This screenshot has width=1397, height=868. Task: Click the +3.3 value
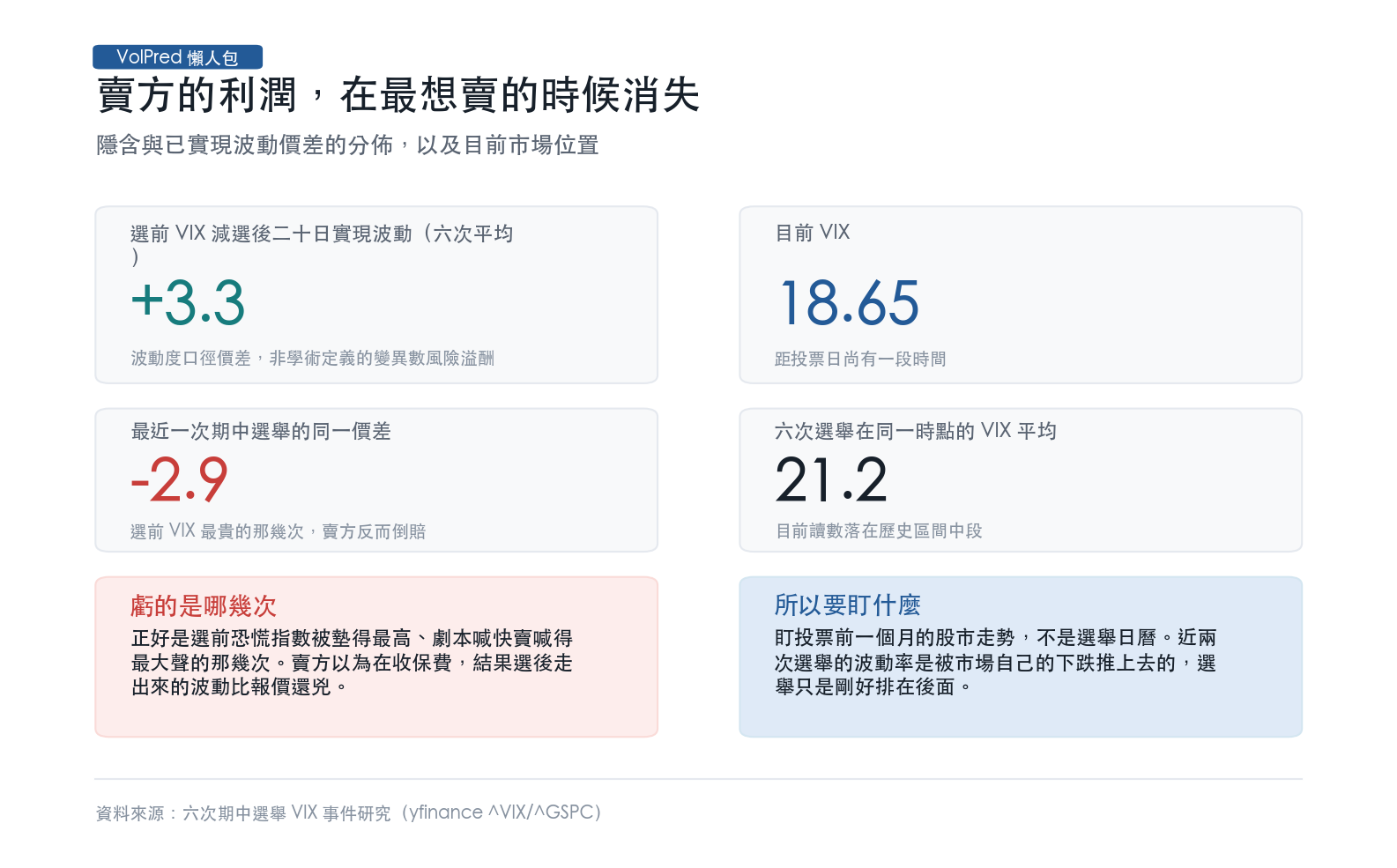(x=188, y=302)
